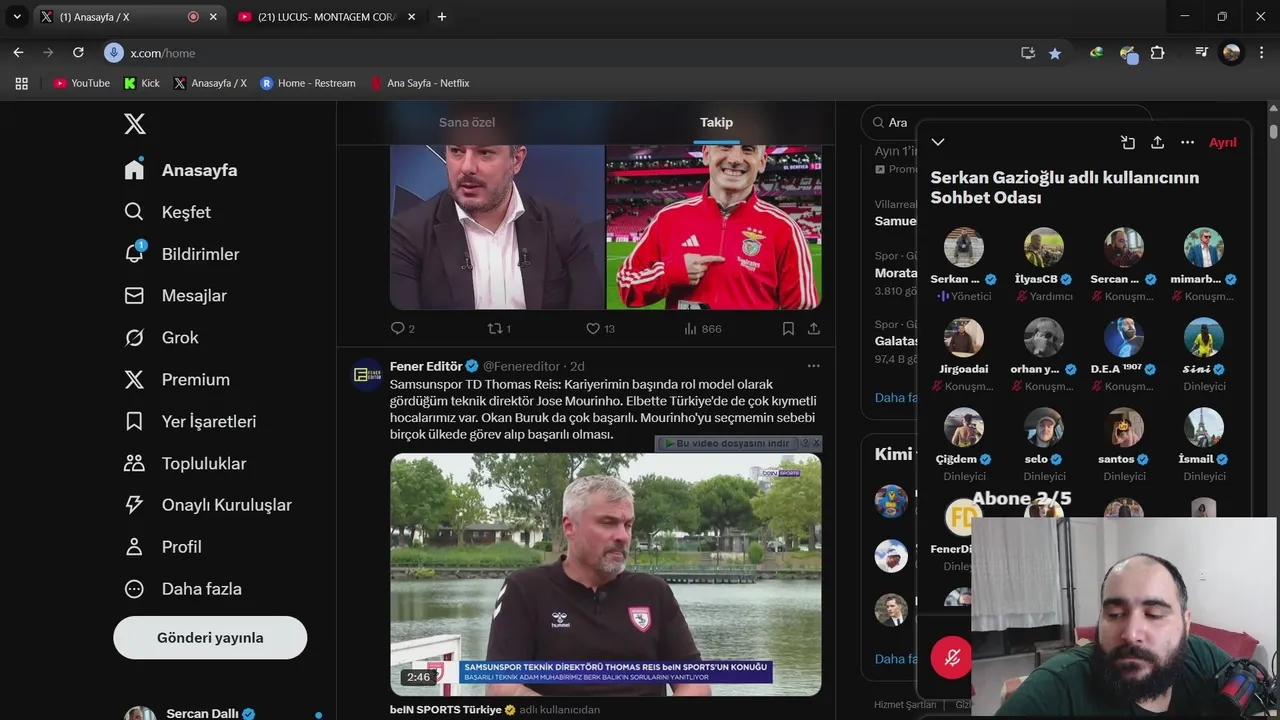
Task: Open more options on Fener Editör post
Action: click(814, 366)
